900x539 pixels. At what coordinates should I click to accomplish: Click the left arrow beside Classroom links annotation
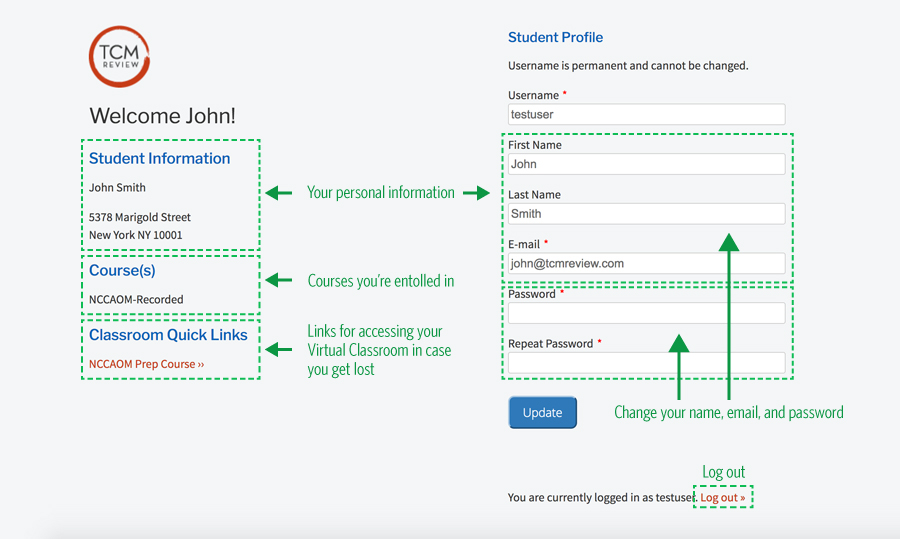(x=279, y=349)
